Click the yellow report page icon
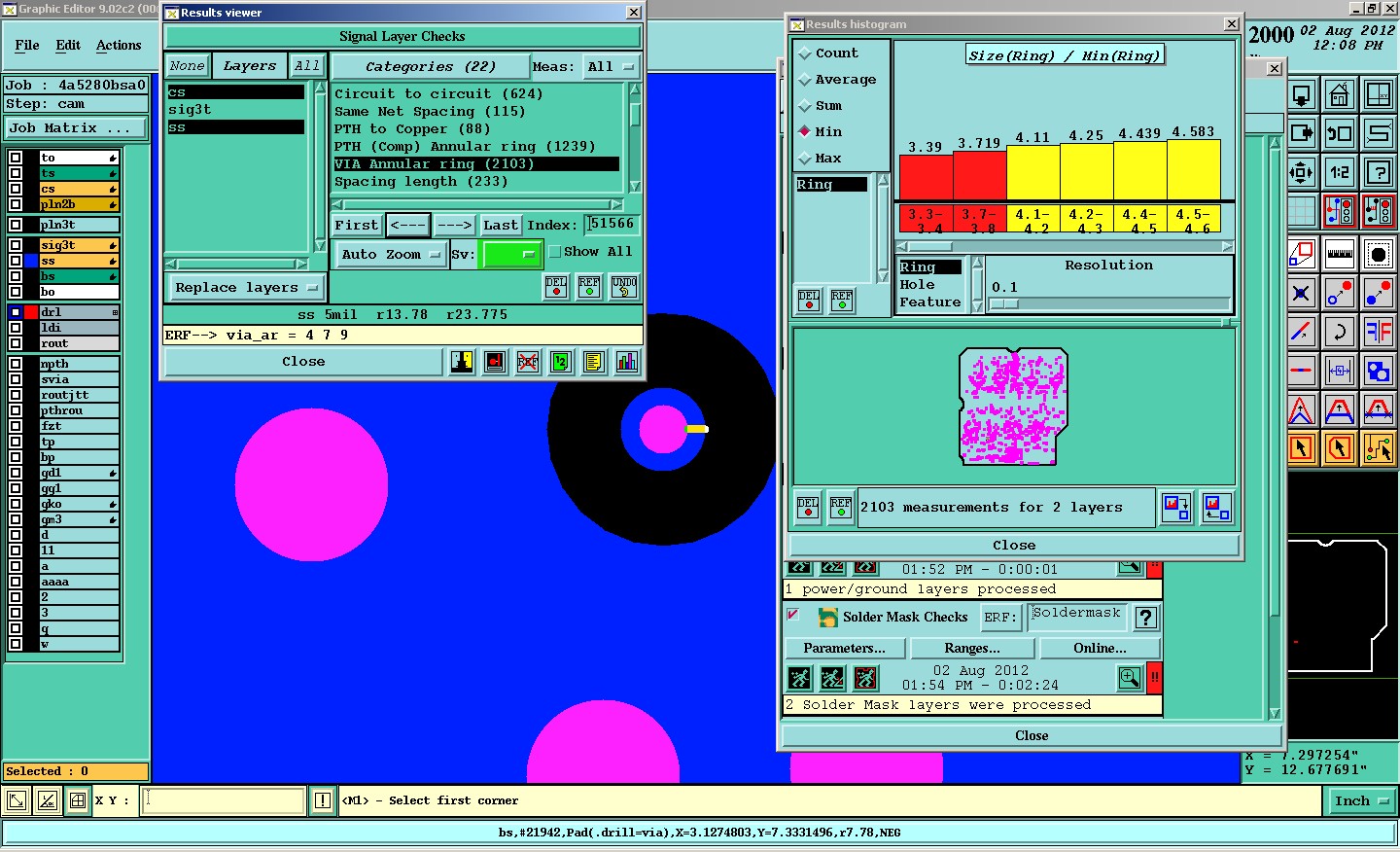1400x852 pixels. (x=594, y=362)
